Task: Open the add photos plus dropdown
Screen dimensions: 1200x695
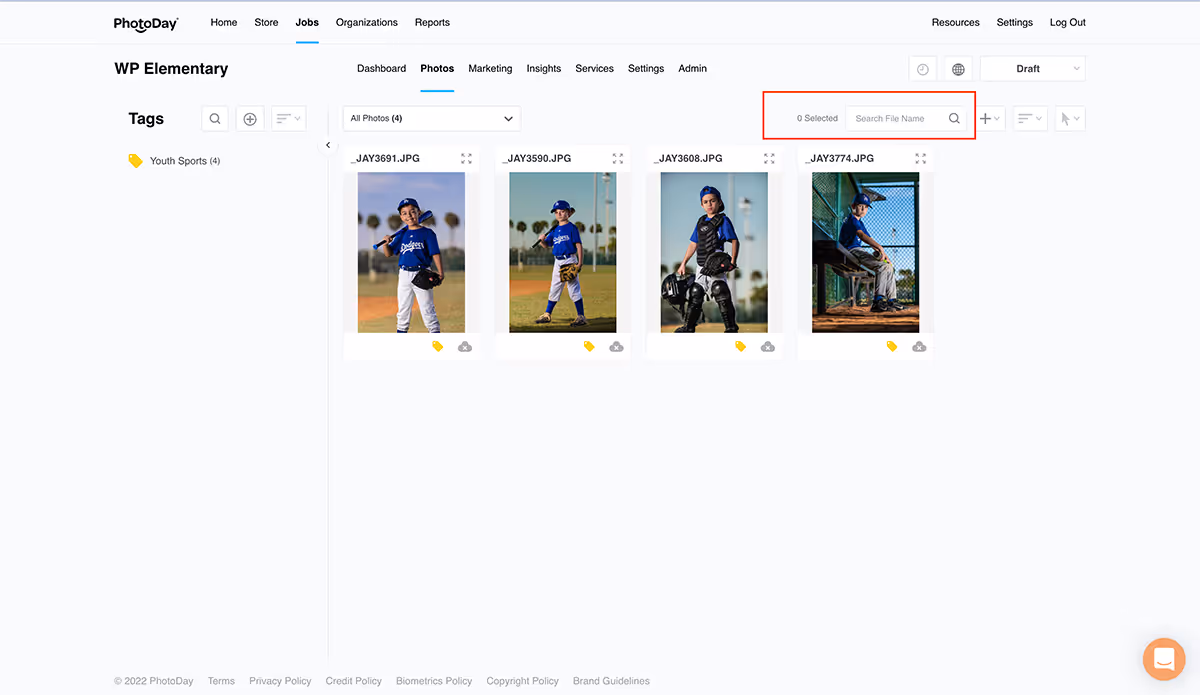Action: [990, 118]
